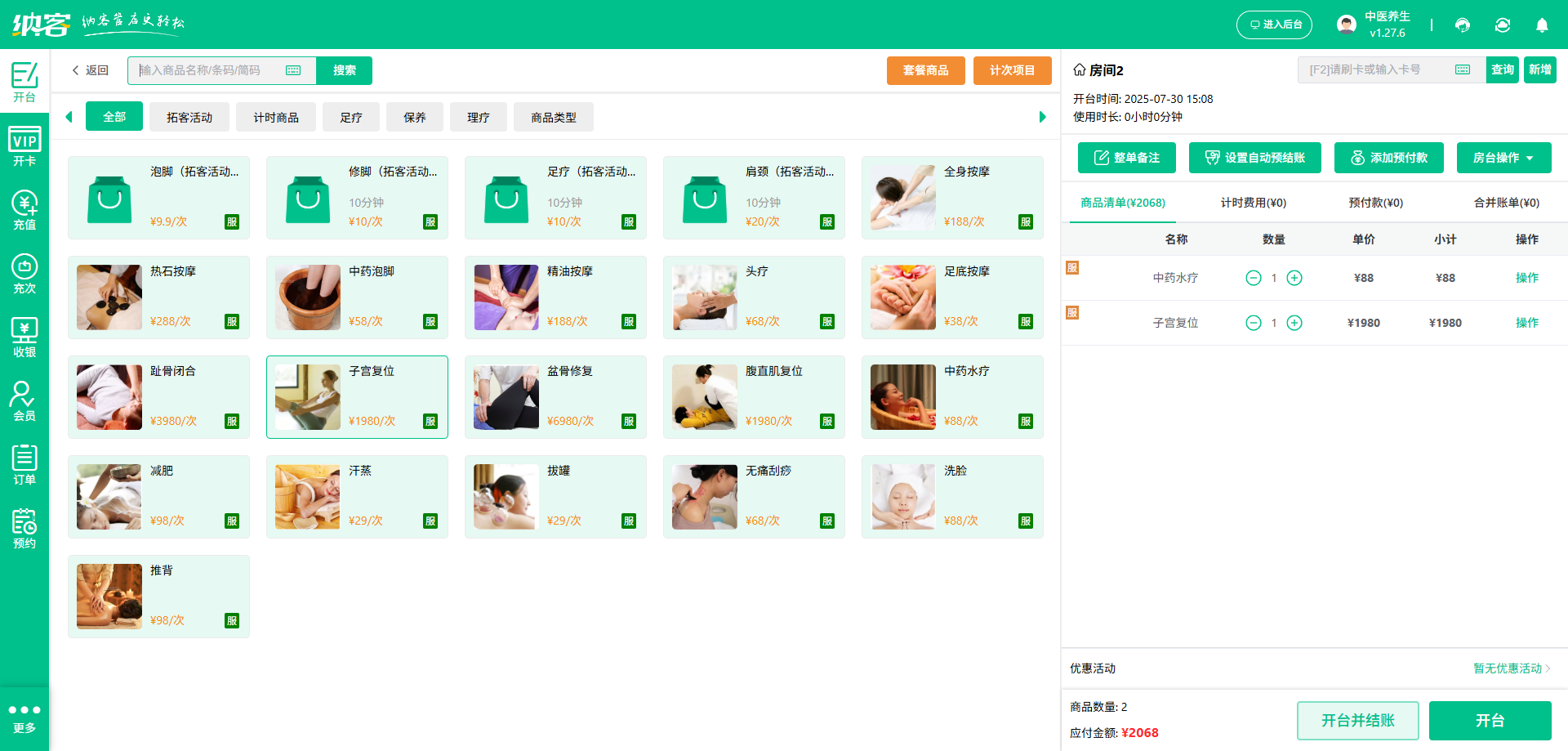Click the 套餐商品 button
Image resolution: width=1568 pixels, height=751 pixels.
click(x=925, y=70)
